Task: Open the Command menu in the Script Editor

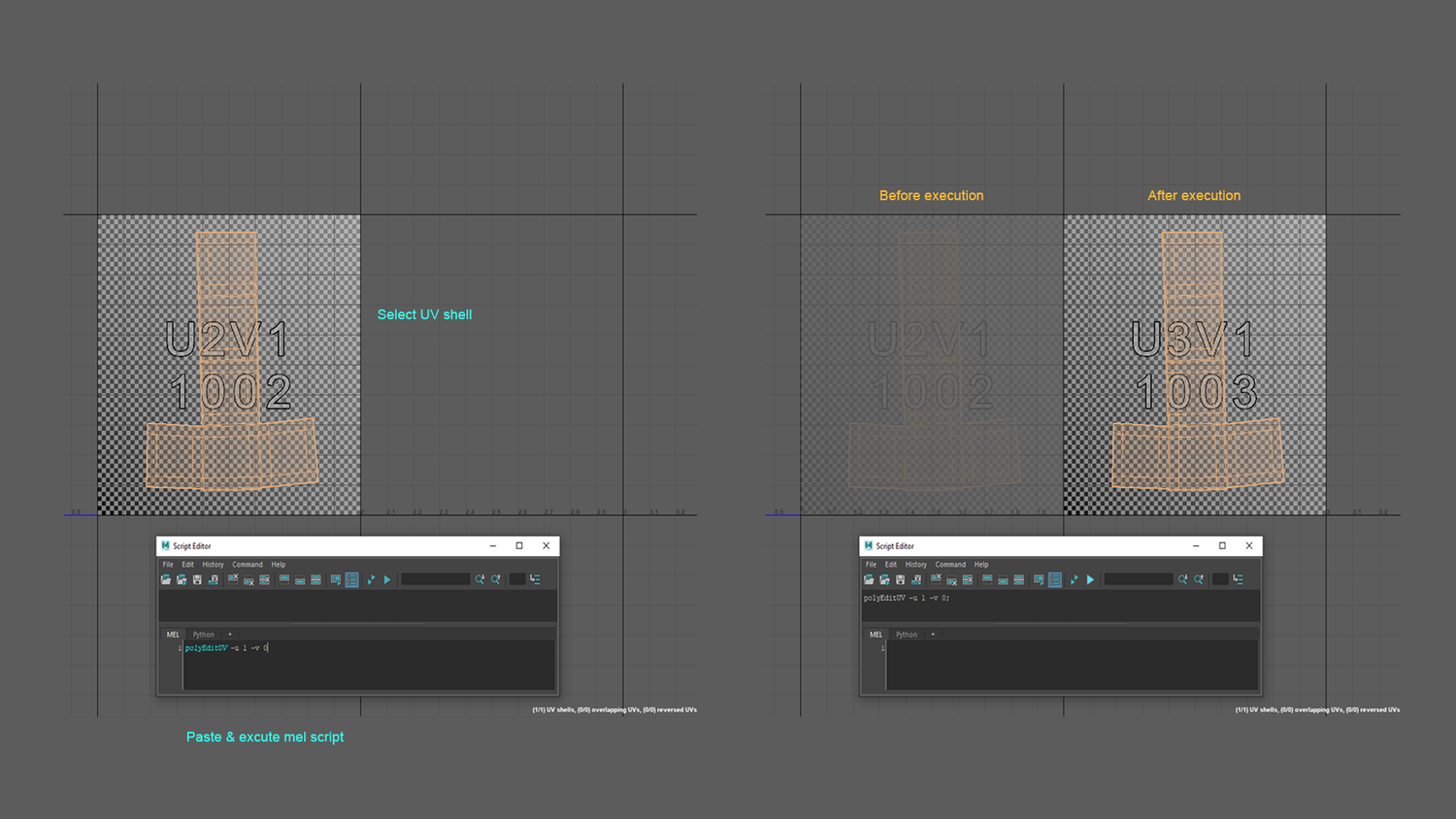Action: [248, 564]
